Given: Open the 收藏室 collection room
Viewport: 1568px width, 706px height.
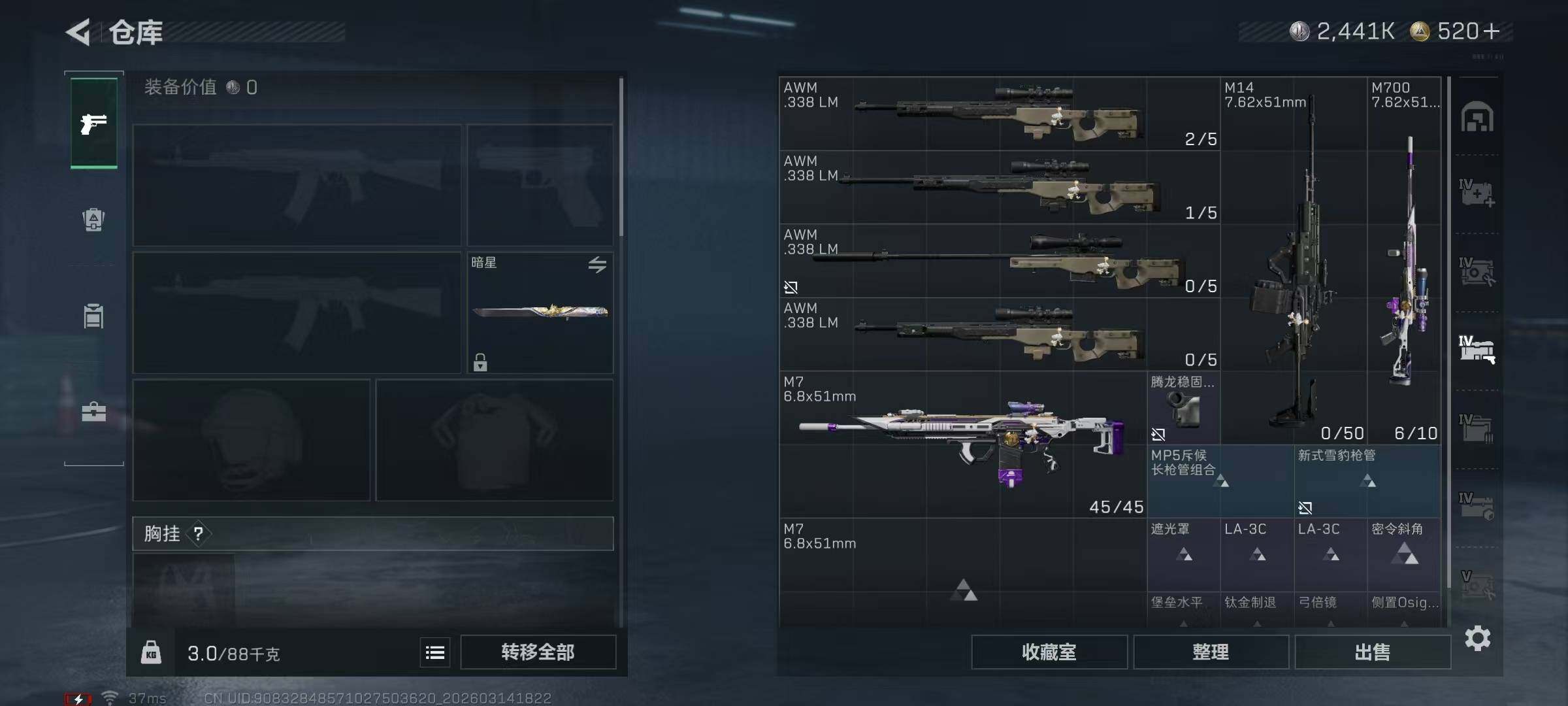Looking at the screenshot, I should tap(1049, 652).
